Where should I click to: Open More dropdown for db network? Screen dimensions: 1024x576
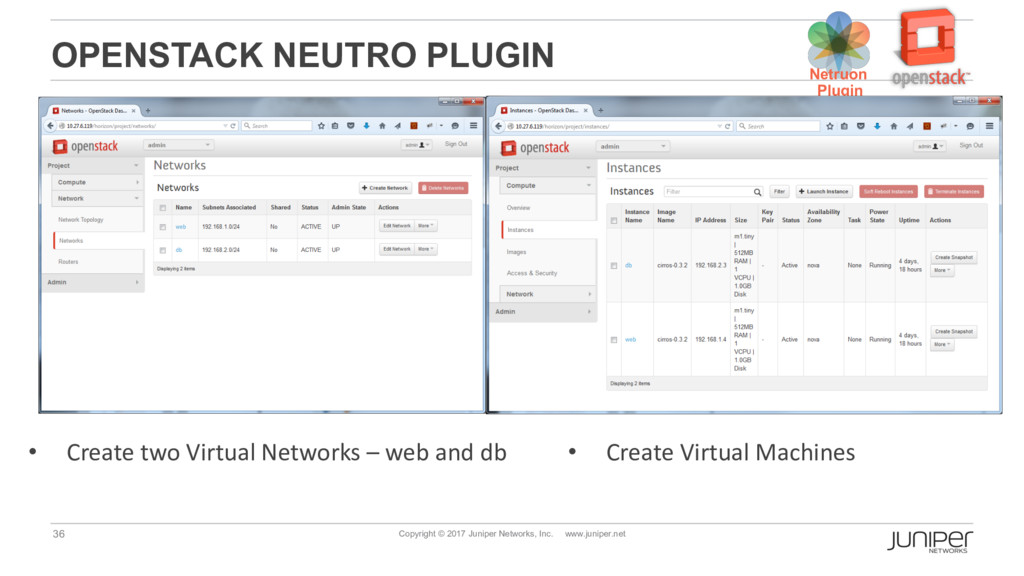pyautogui.click(x=426, y=249)
